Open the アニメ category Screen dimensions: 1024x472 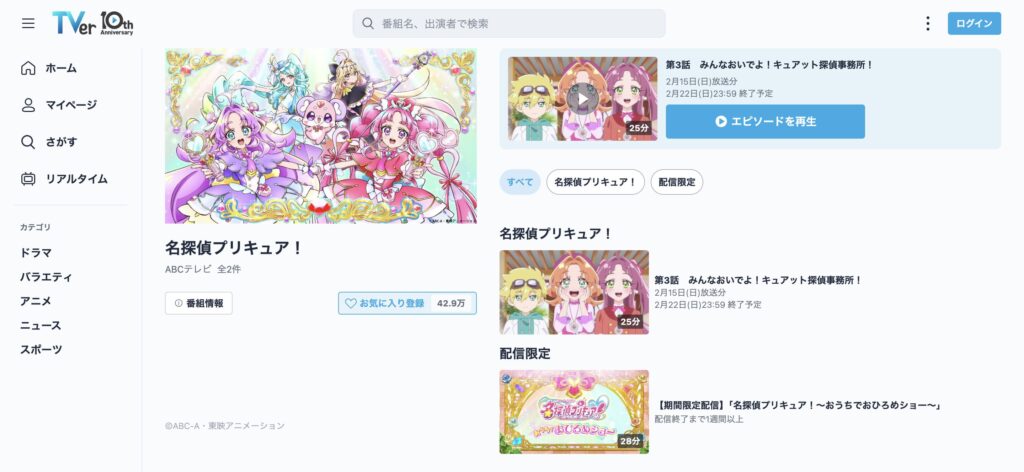[35, 301]
